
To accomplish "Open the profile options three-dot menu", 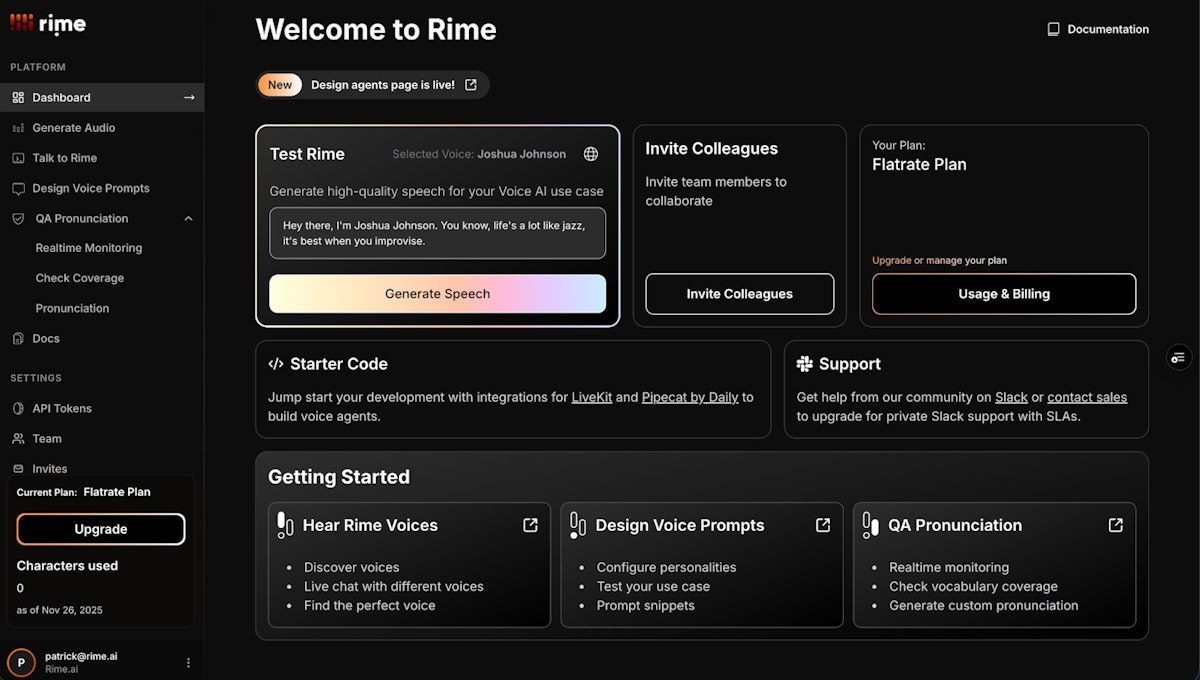I will pyautogui.click(x=188, y=662).
